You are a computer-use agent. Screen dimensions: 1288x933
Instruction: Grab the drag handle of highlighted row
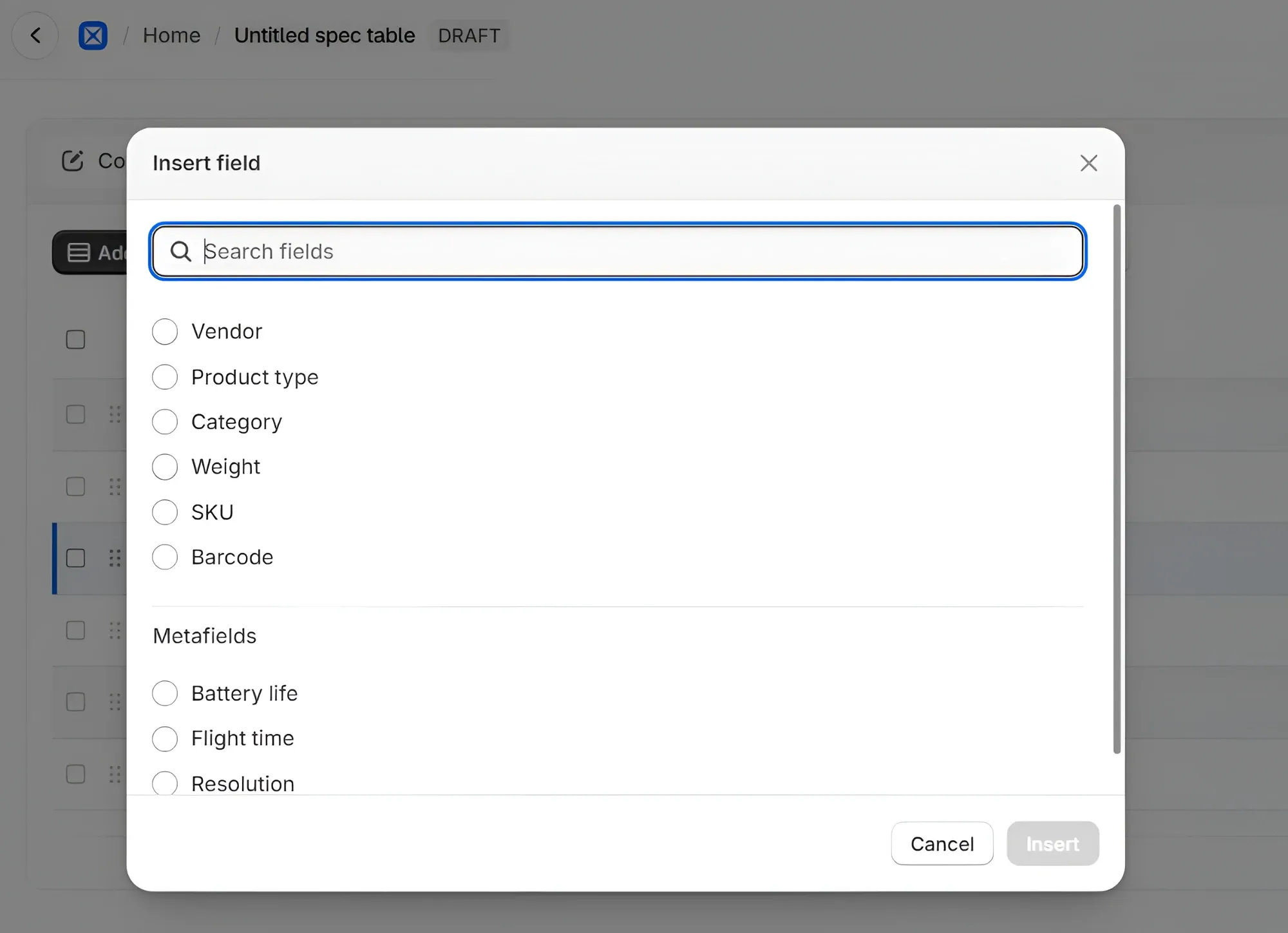pyautogui.click(x=115, y=558)
